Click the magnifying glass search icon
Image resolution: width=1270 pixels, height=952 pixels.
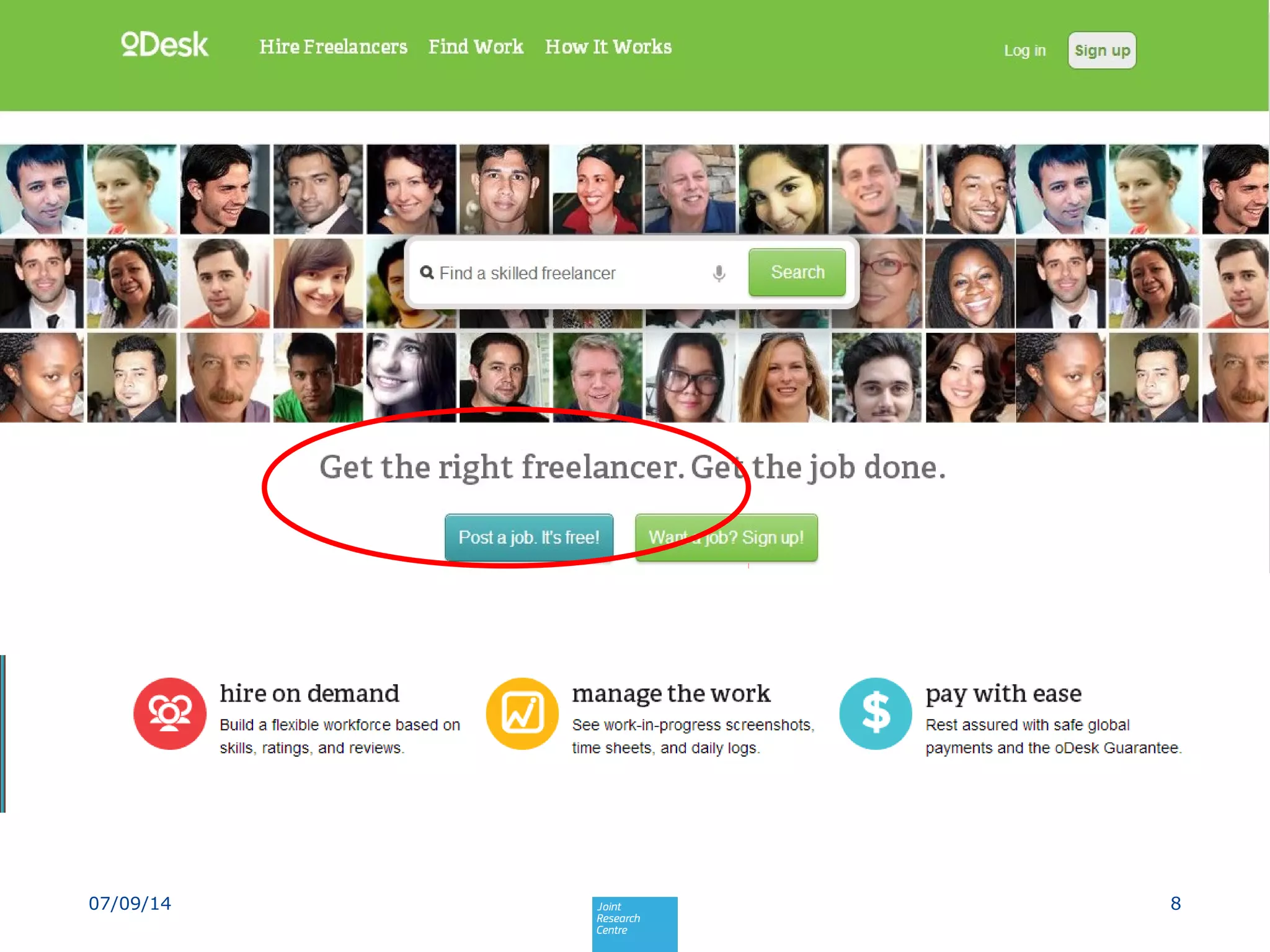[427, 273]
